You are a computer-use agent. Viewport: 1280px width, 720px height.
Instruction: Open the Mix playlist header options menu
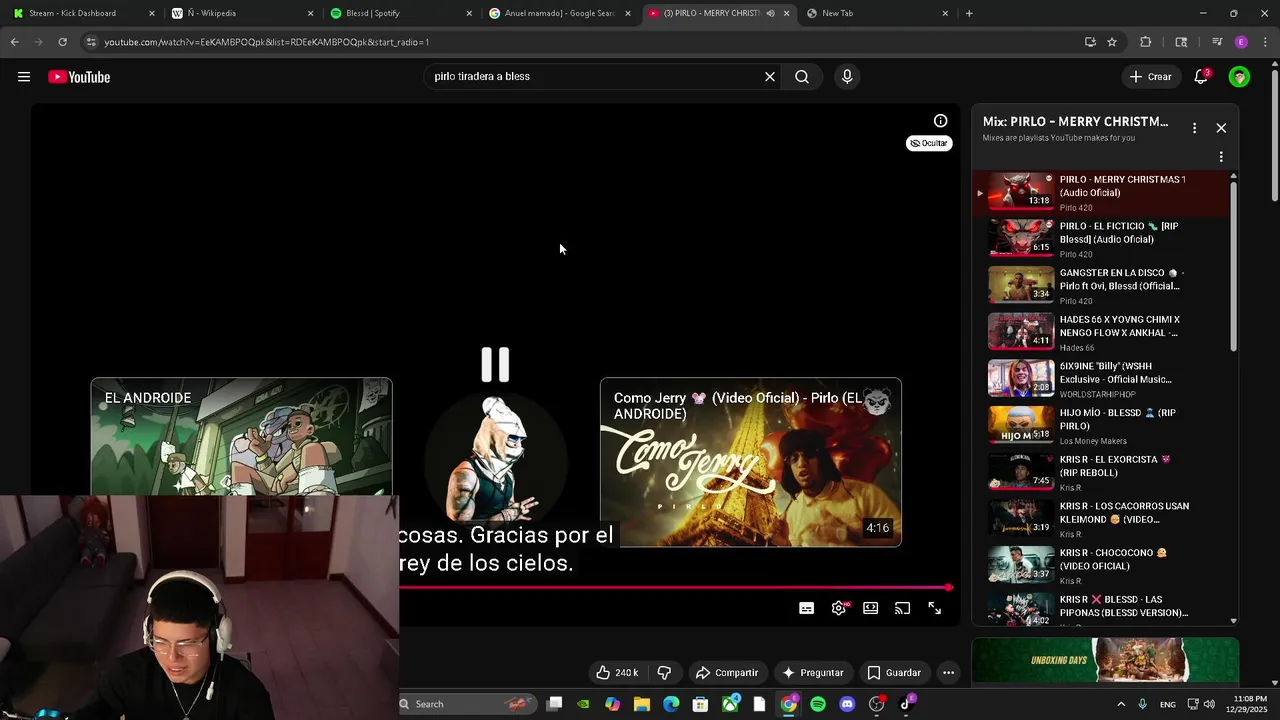[x=1194, y=128]
